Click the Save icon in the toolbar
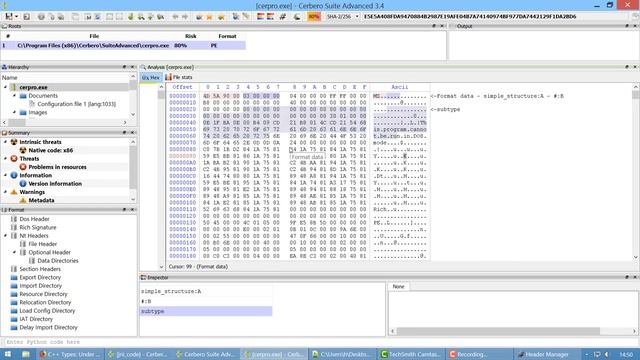The image size is (640, 360). click(9, 16)
